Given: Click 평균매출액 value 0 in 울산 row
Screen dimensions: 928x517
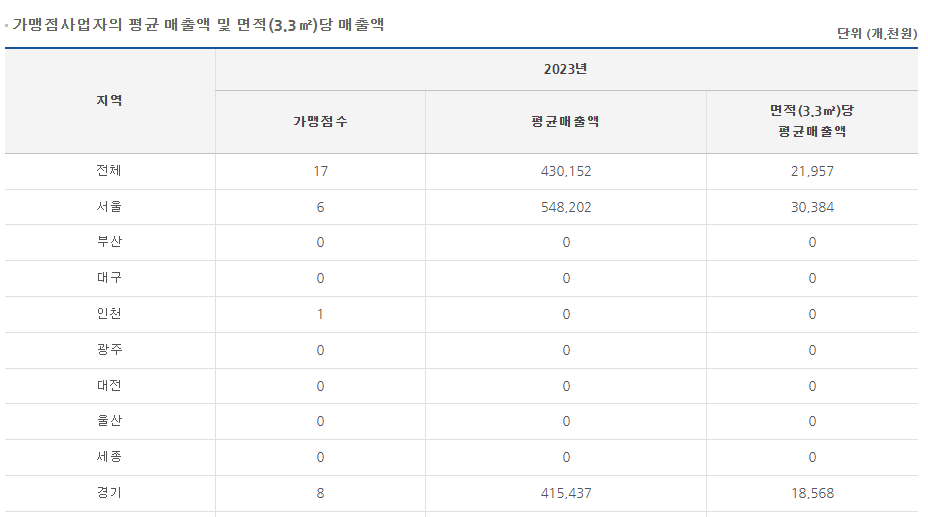Looking at the screenshot, I should click(566, 422).
